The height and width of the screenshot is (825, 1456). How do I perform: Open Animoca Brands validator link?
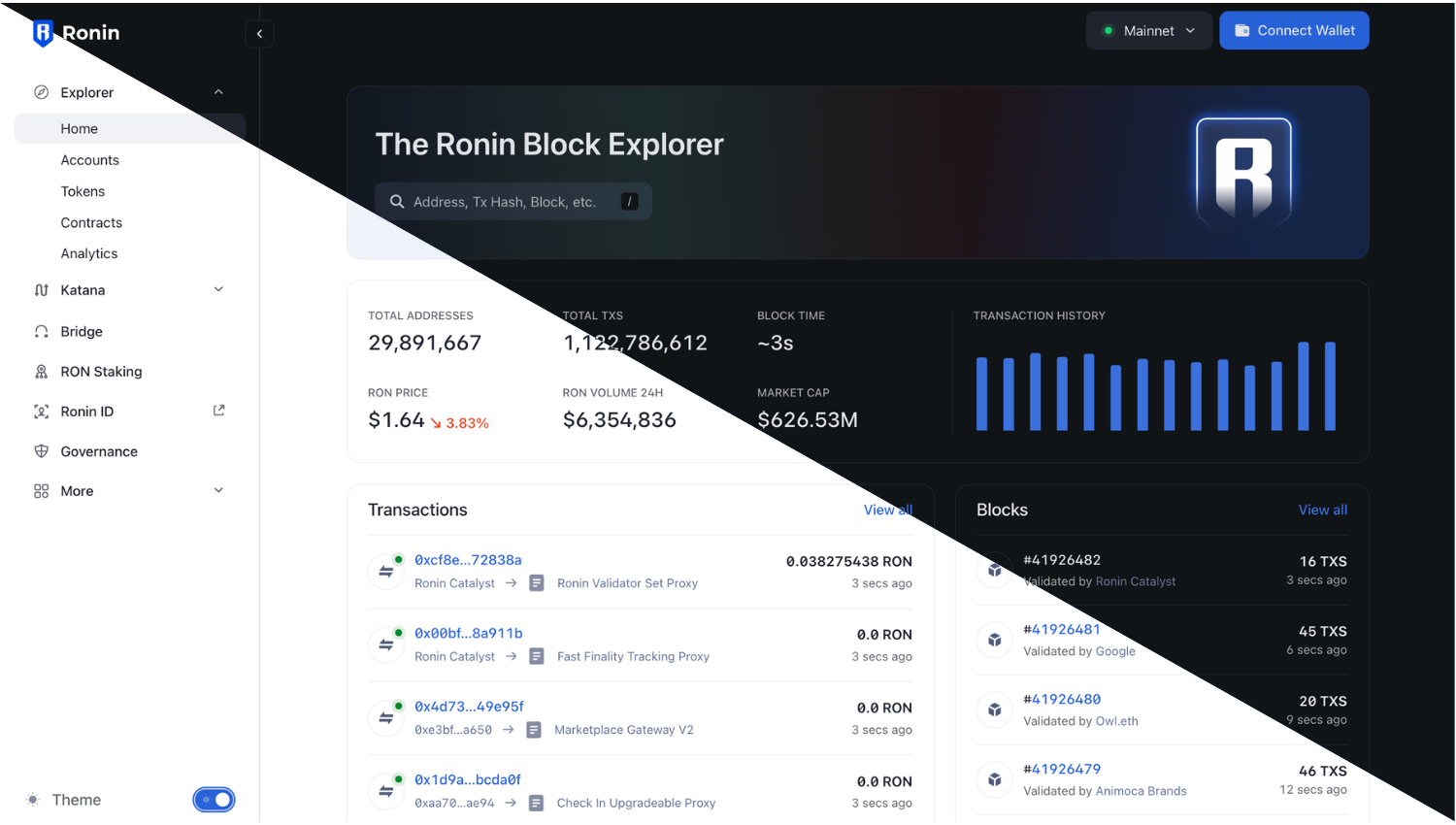click(1141, 791)
